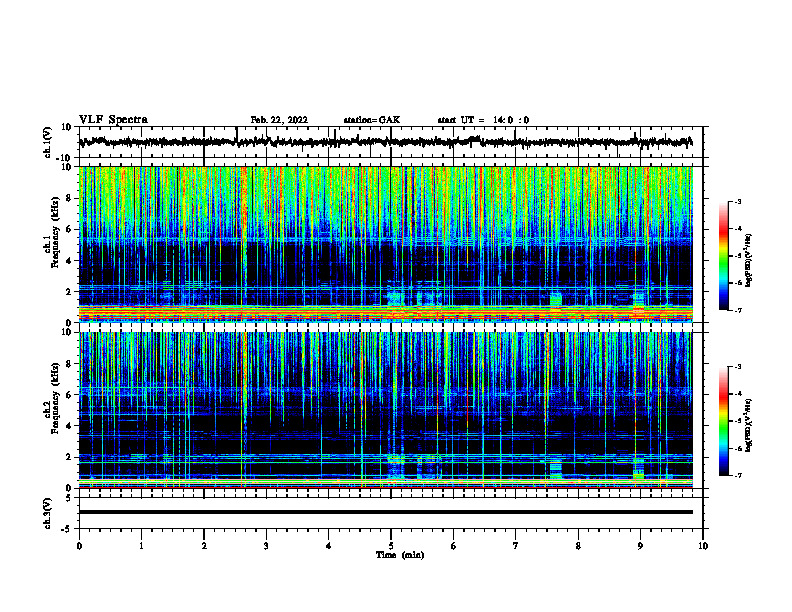Click the "ch.3(V)" axis label
The image size is (792, 612).
(48, 513)
